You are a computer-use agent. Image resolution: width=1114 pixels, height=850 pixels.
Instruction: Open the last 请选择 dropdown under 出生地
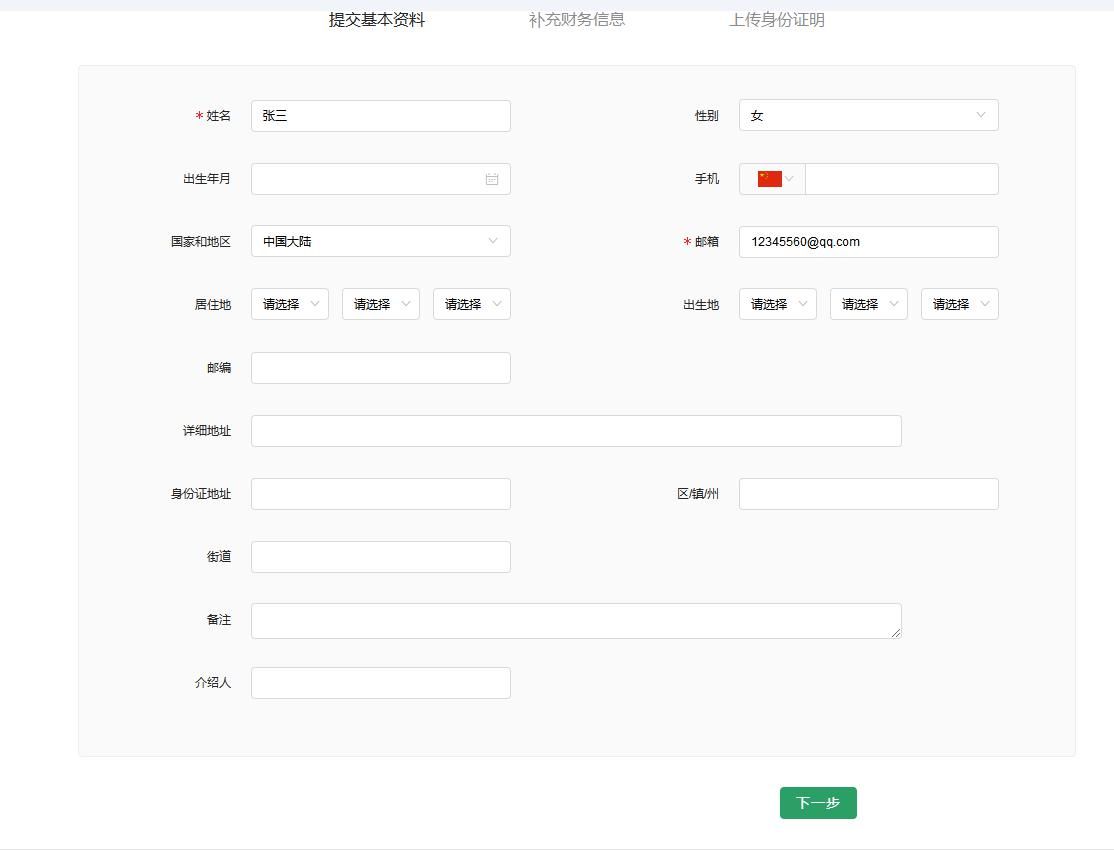click(959, 304)
